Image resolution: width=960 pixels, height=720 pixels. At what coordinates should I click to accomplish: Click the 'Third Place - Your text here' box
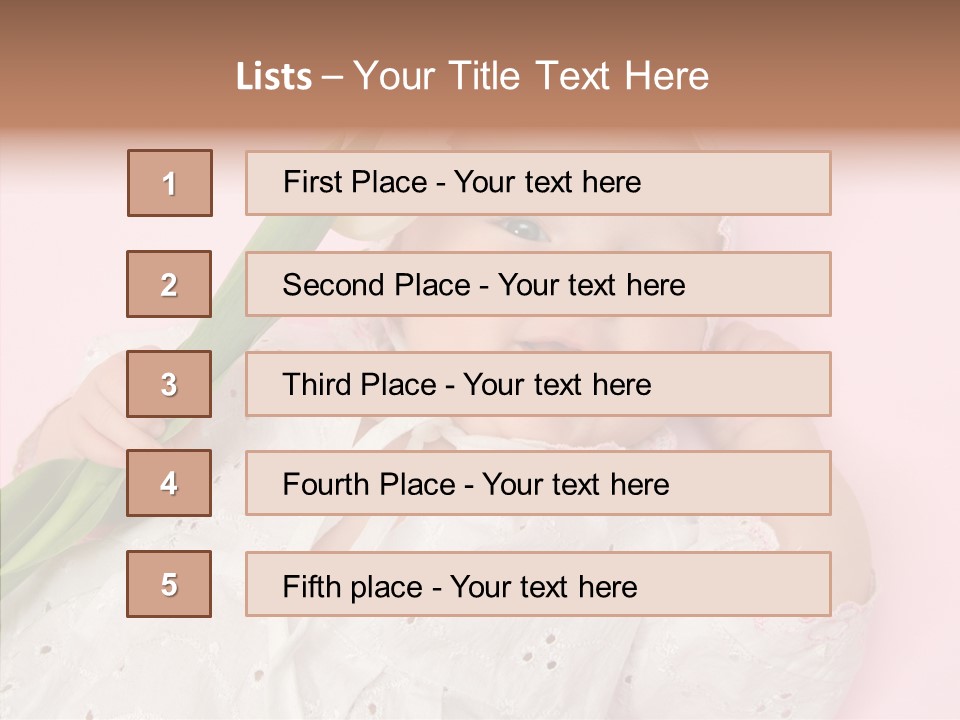click(x=538, y=384)
